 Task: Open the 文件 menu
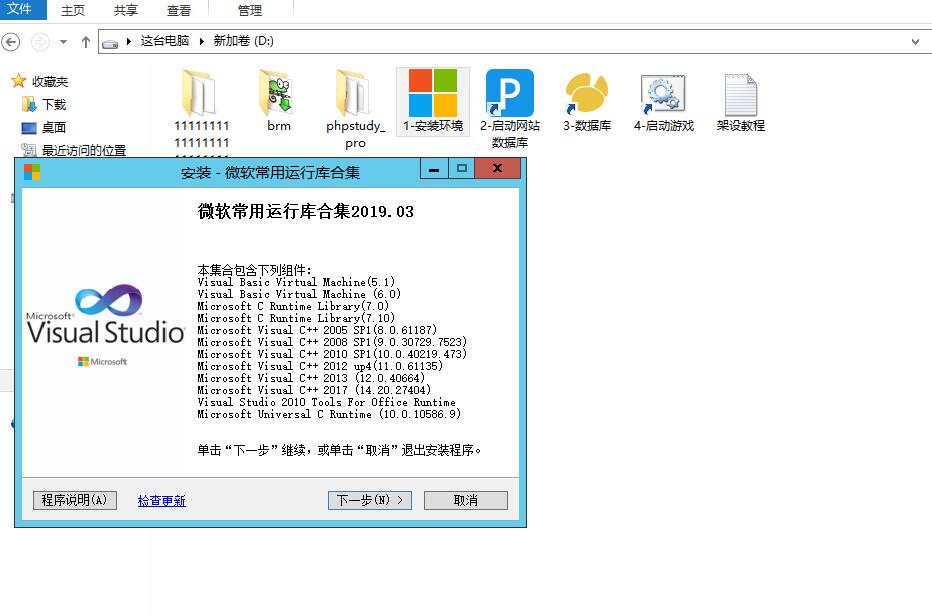tap(20, 10)
